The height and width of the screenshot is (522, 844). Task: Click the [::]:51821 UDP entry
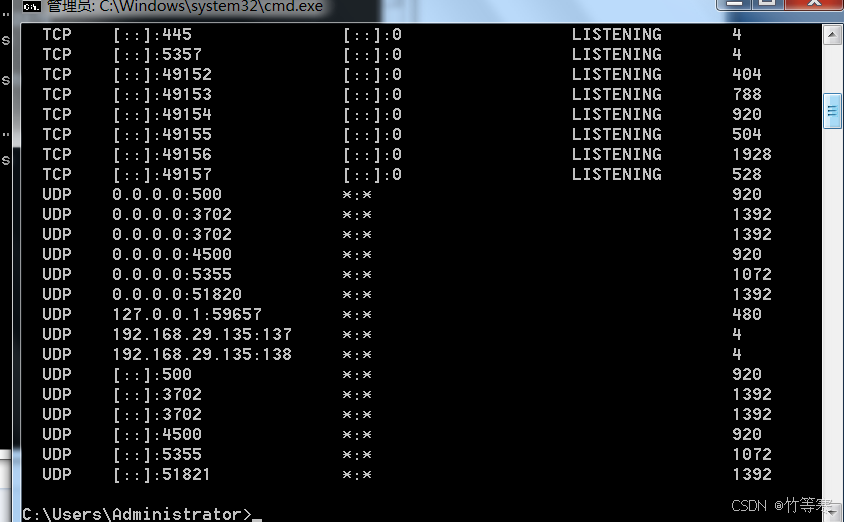(162, 474)
